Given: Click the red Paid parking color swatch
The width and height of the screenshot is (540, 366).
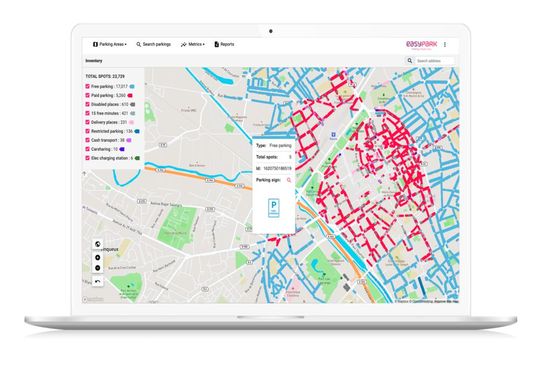Looking at the screenshot, I should coord(130,95).
